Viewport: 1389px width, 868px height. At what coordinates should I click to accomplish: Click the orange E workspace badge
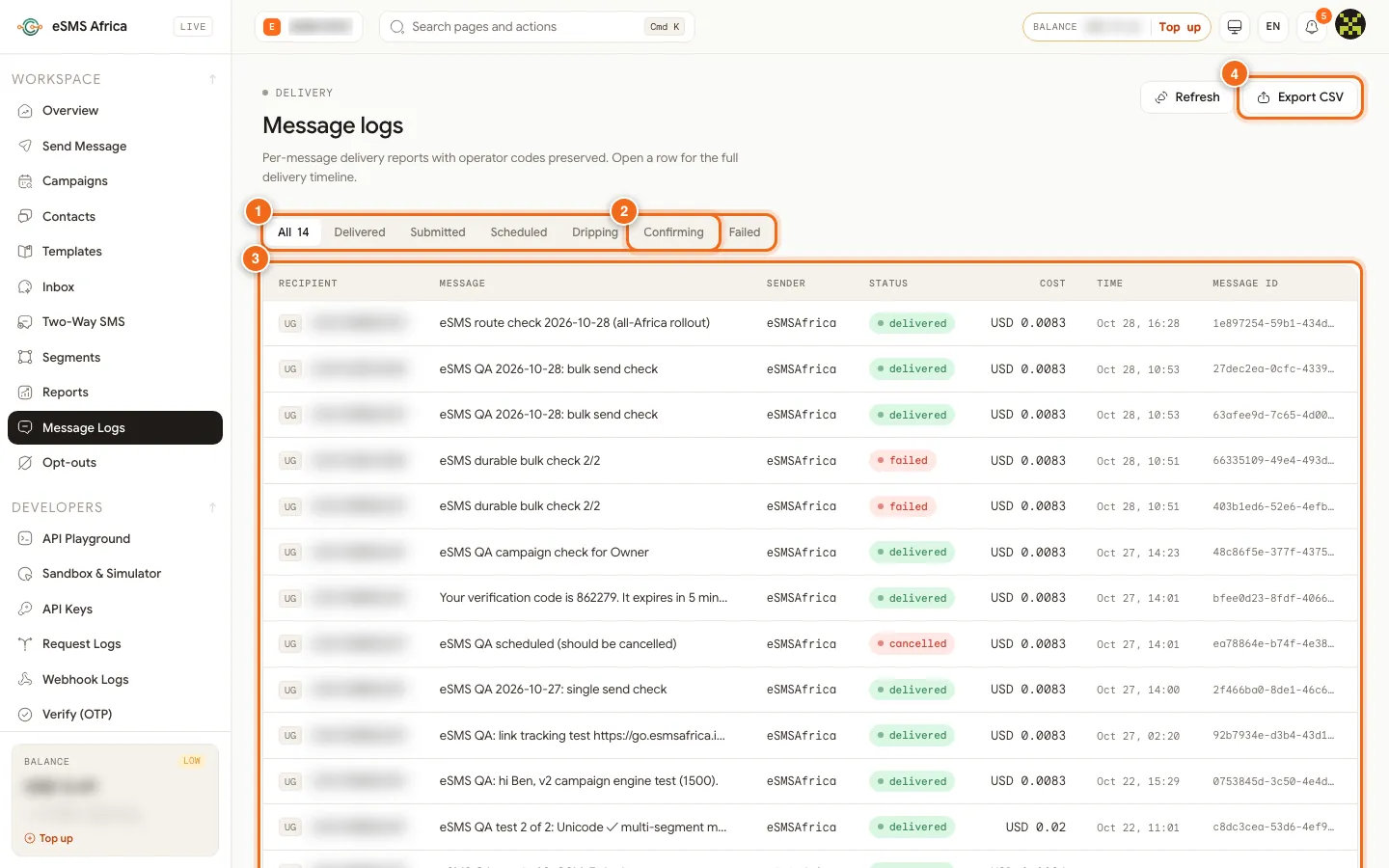[x=272, y=27]
